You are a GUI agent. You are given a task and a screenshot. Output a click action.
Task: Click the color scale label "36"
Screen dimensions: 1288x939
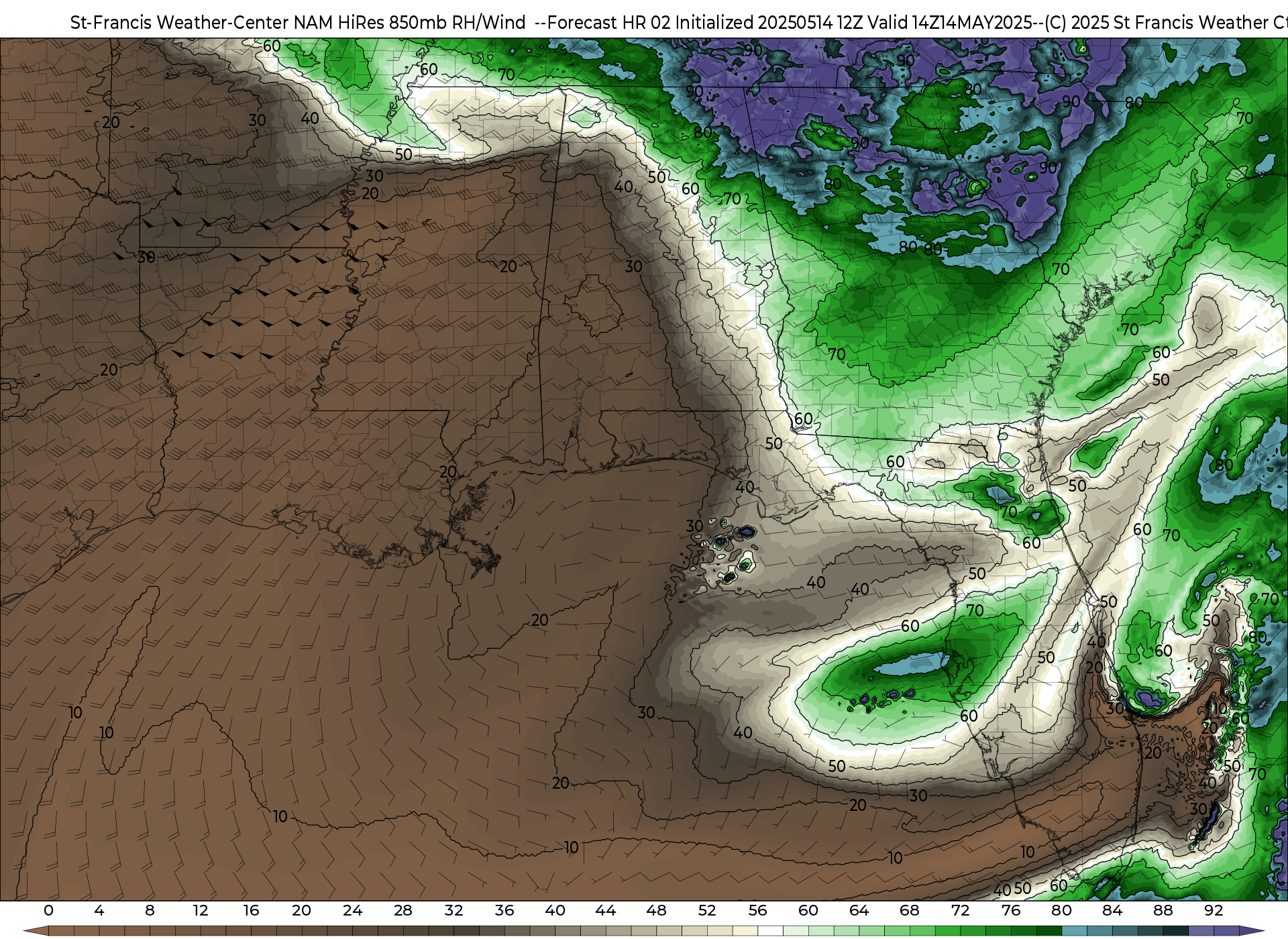(504, 910)
